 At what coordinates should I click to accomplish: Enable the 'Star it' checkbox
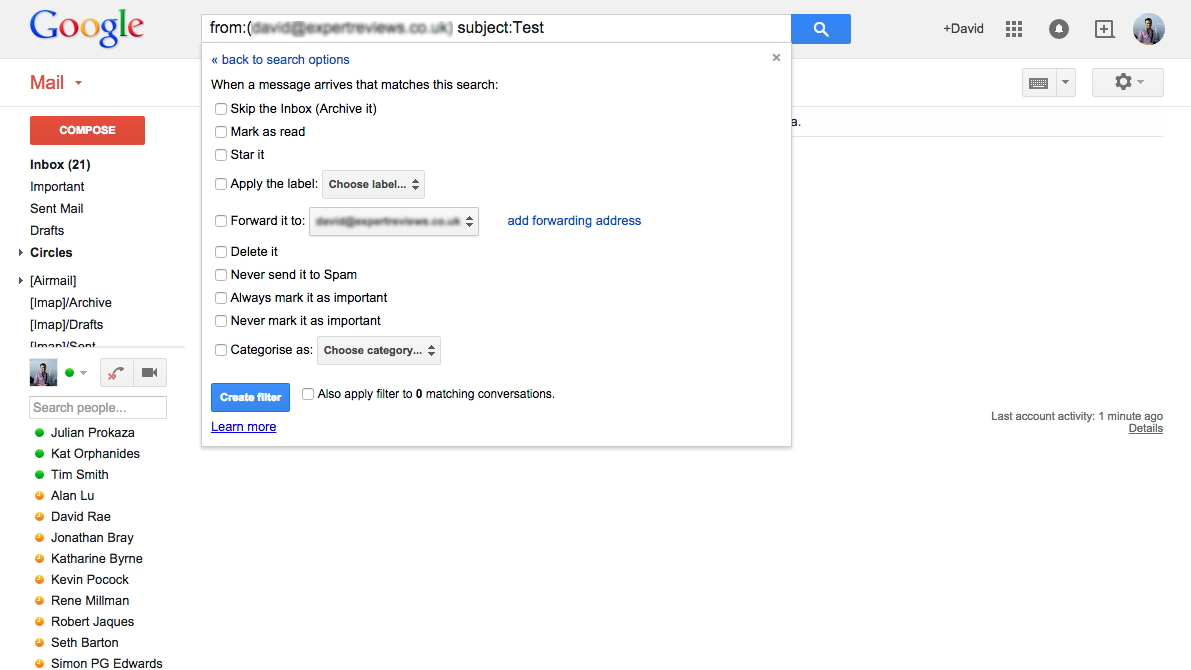(x=221, y=155)
